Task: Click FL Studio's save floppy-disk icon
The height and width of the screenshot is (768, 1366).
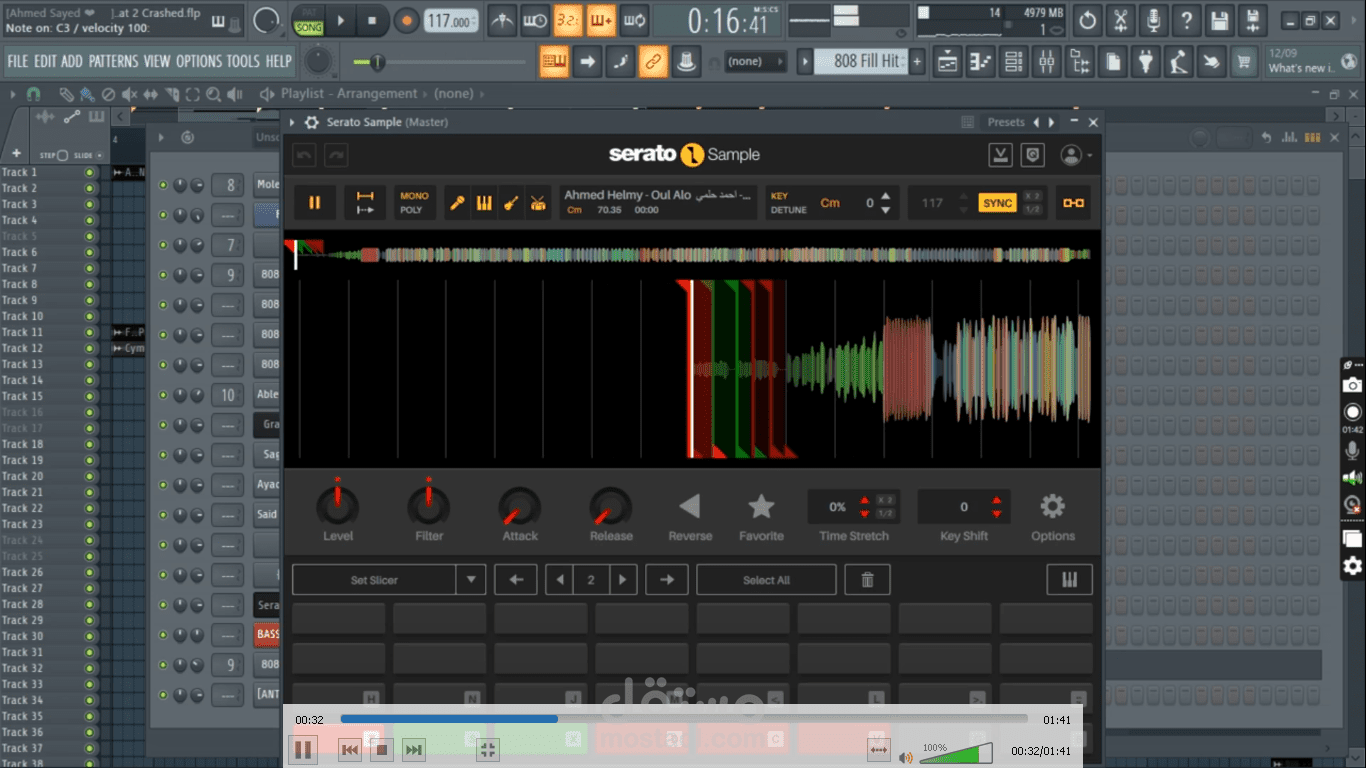Action: coord(1219,20)
